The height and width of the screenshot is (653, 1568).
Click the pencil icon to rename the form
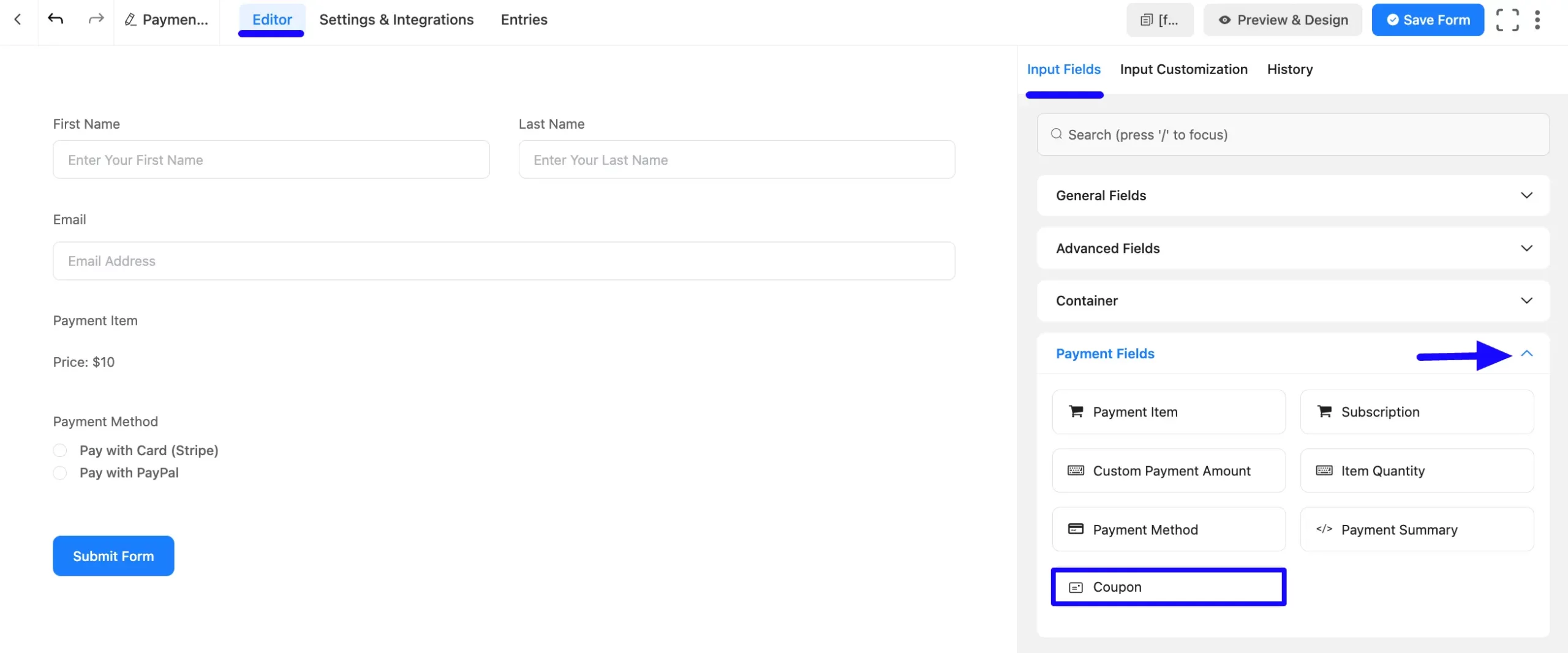tap(130, 19)
